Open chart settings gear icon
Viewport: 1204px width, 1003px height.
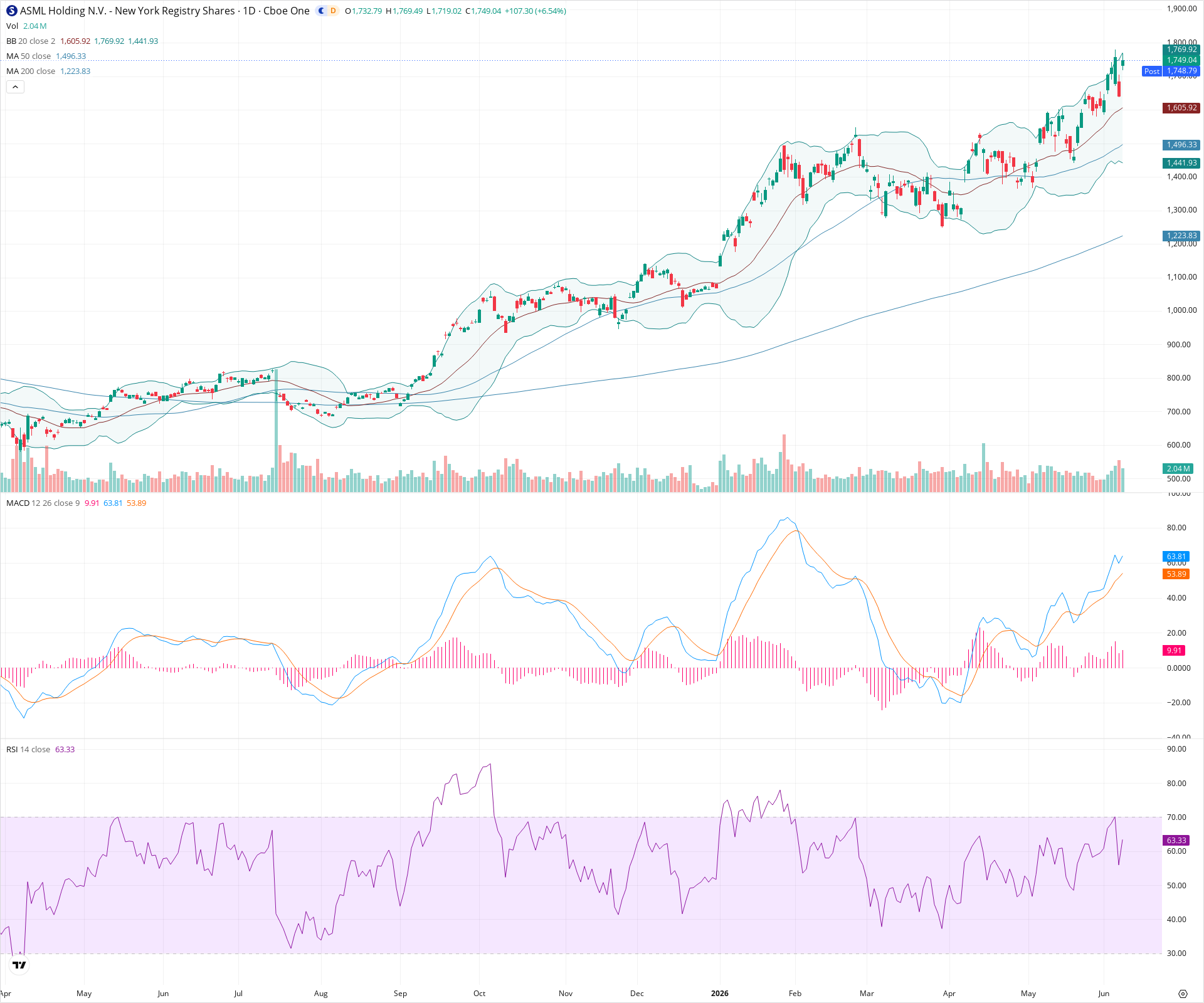(x=1183, y=994)
